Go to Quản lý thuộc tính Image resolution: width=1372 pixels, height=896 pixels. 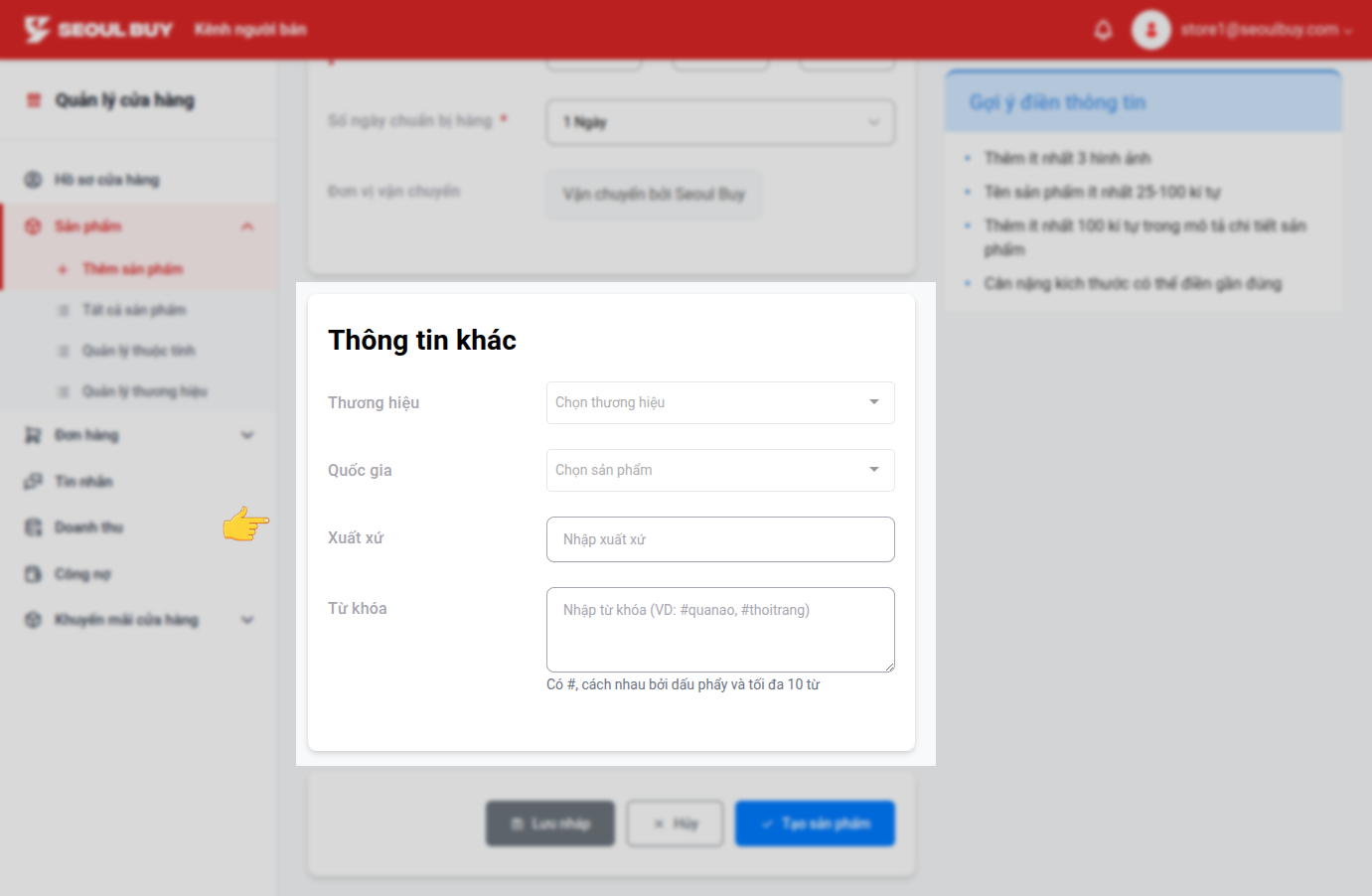click(x=138, y=351)
